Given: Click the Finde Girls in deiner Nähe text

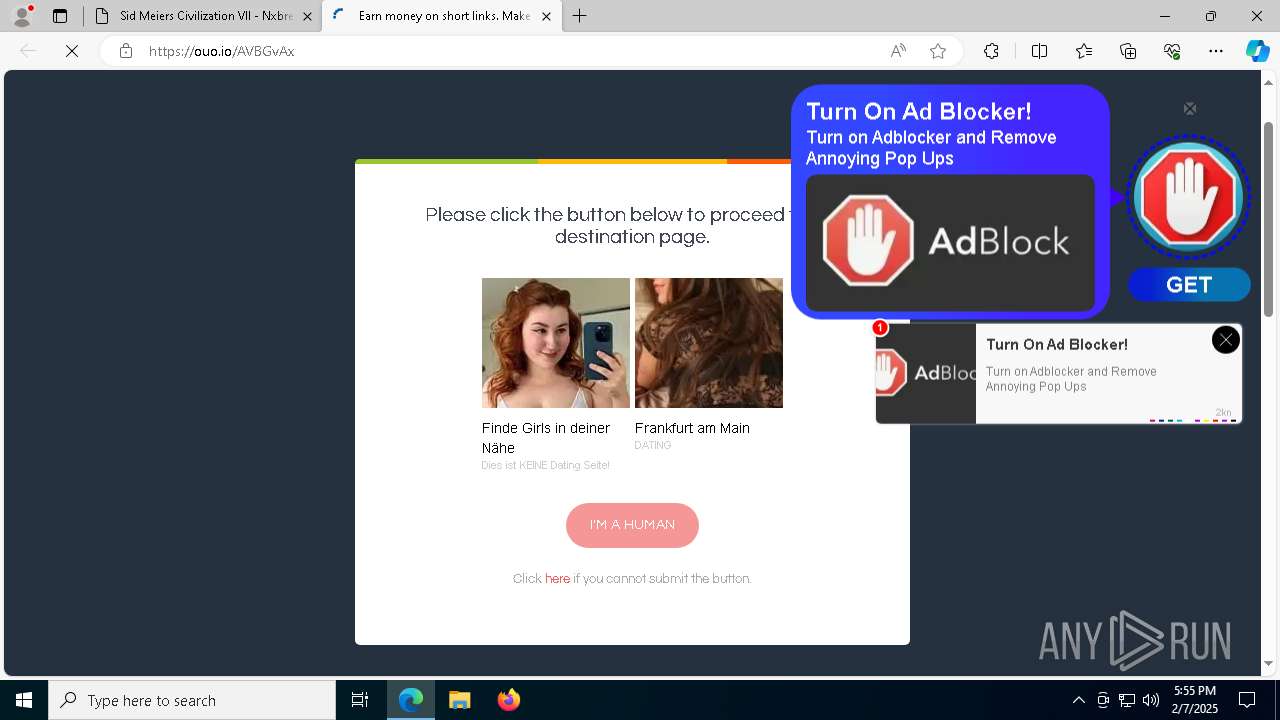Looking at the screenshot, I should click(546, 438).
